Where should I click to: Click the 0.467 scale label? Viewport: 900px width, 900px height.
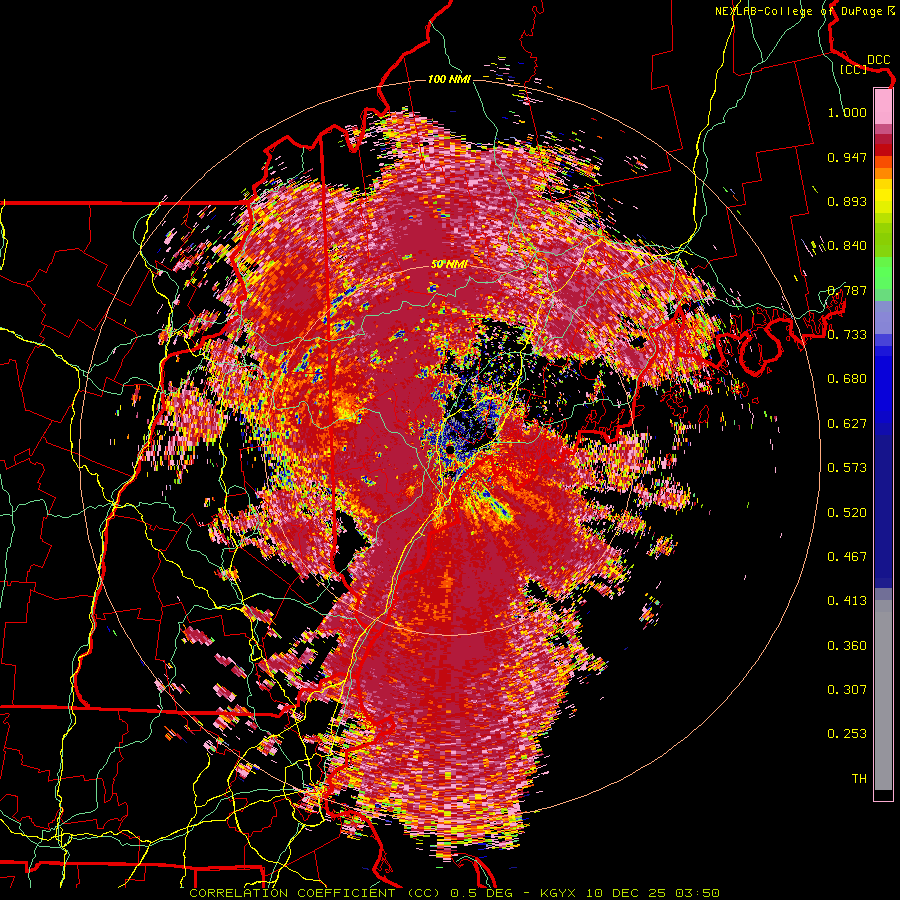pyautogui.click(x=847, y=557)
